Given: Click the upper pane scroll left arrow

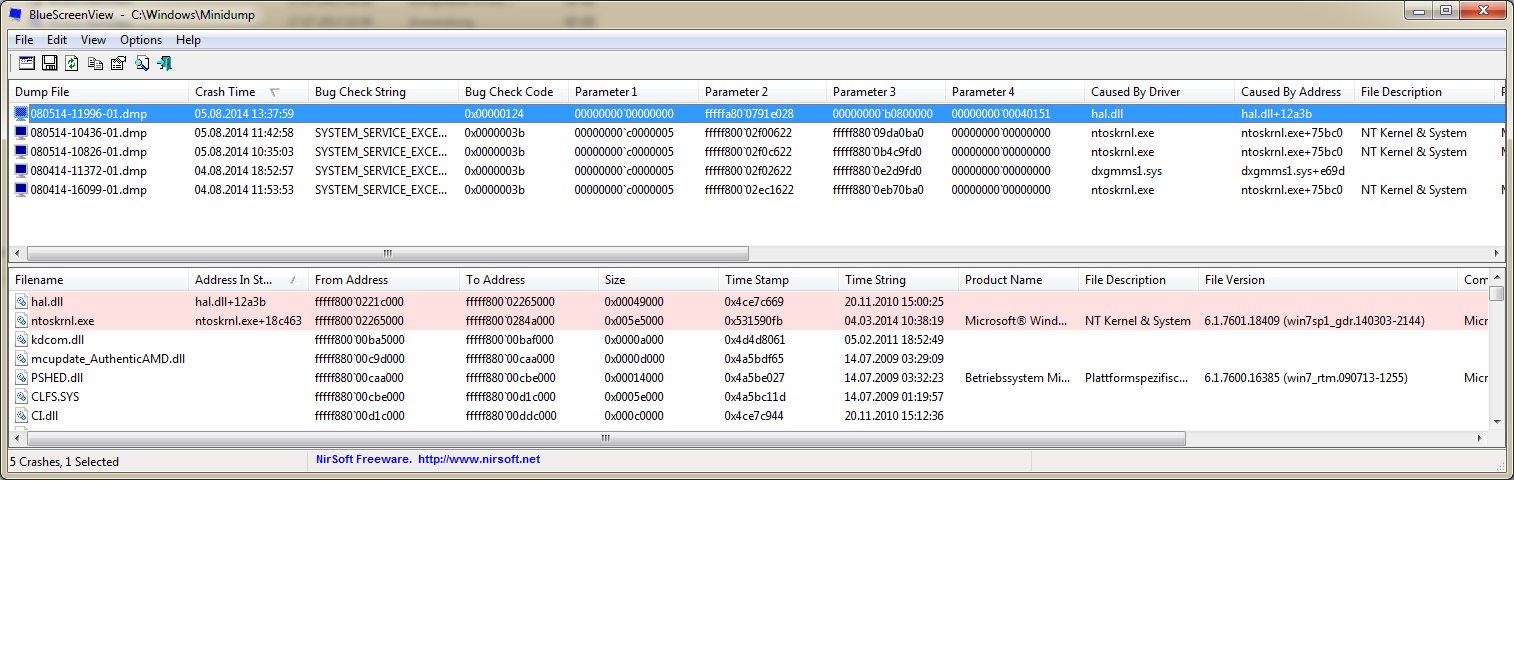Looking at the screenshot, I should [x=16, y=254].
